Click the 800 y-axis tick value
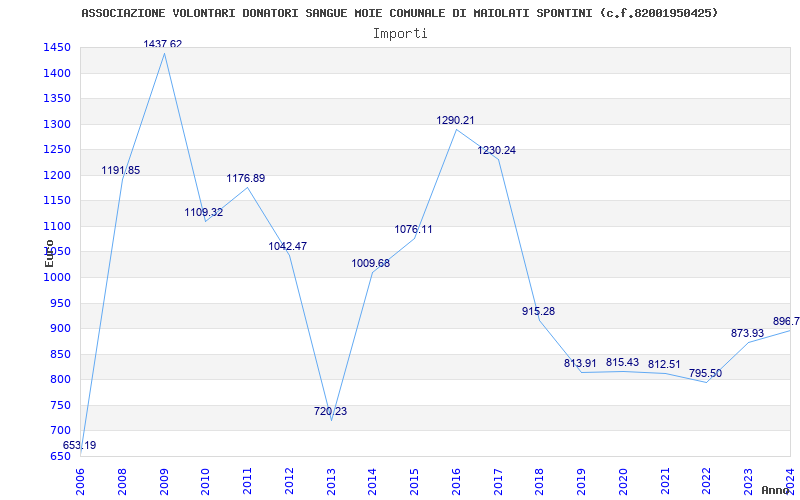800x500 pixels. [x=60, y=380]
